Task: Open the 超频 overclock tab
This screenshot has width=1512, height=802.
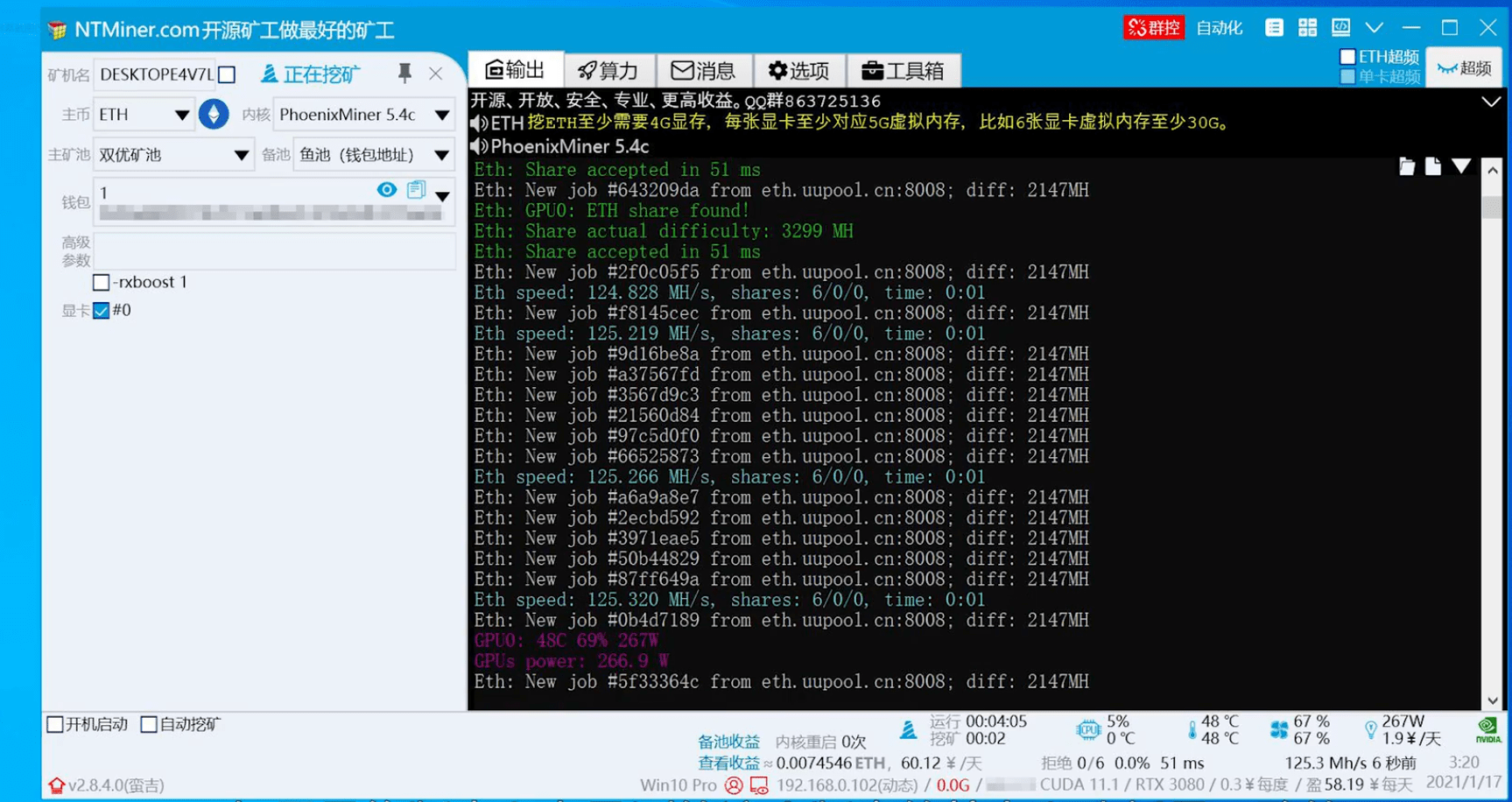Action: pos(1465,67)
